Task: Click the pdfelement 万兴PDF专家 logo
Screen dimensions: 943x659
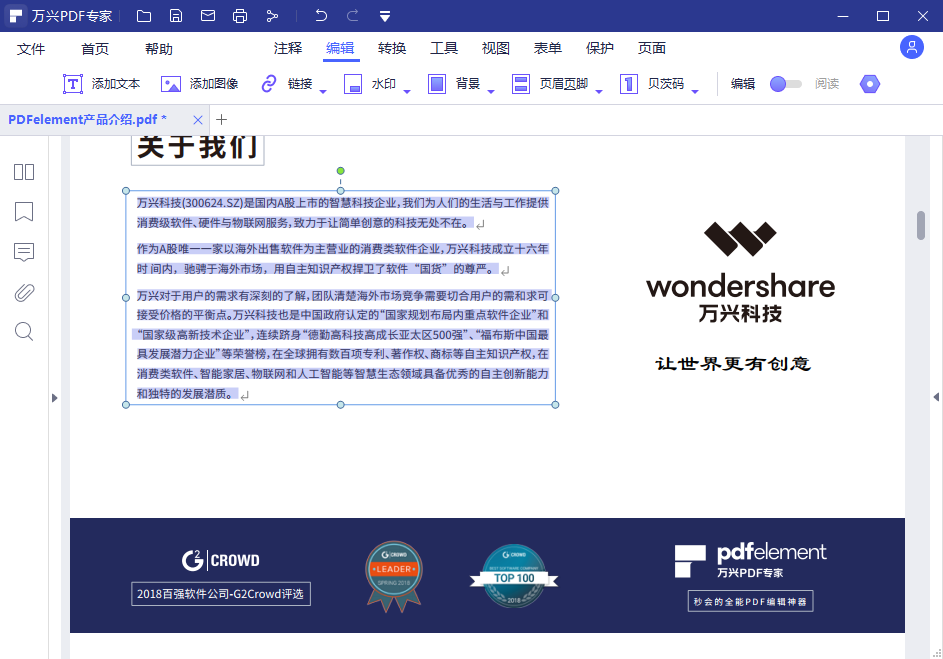Action: (x=751, y=560)
